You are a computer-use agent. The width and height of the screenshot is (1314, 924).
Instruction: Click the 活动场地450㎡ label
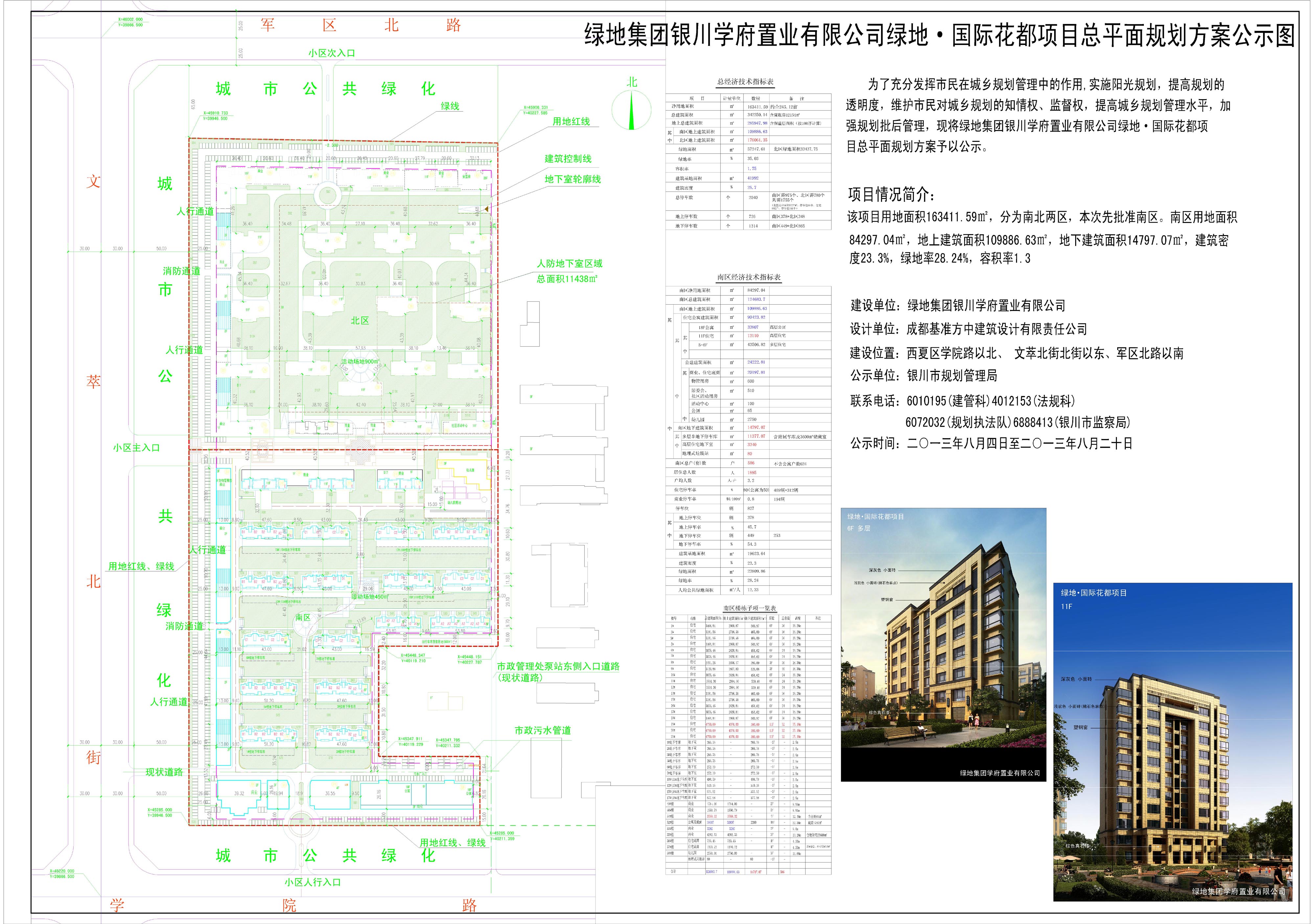tap(369, 597)
